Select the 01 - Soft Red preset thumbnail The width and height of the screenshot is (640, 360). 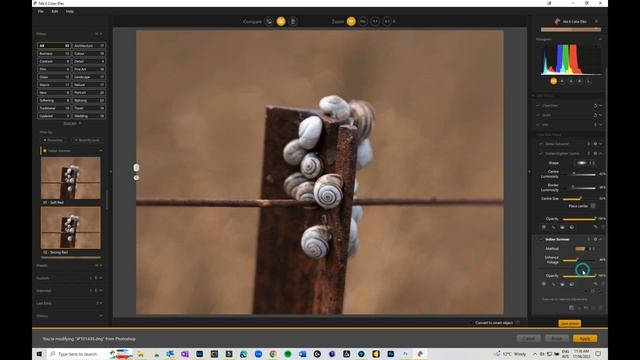[x=71, y=178]
